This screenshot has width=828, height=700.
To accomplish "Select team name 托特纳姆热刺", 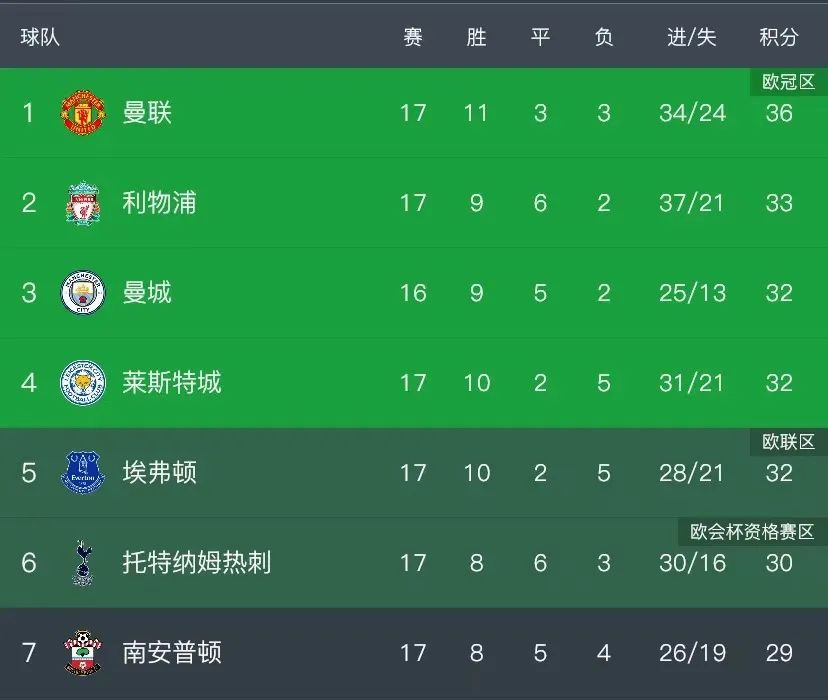I will coord(196,563).
